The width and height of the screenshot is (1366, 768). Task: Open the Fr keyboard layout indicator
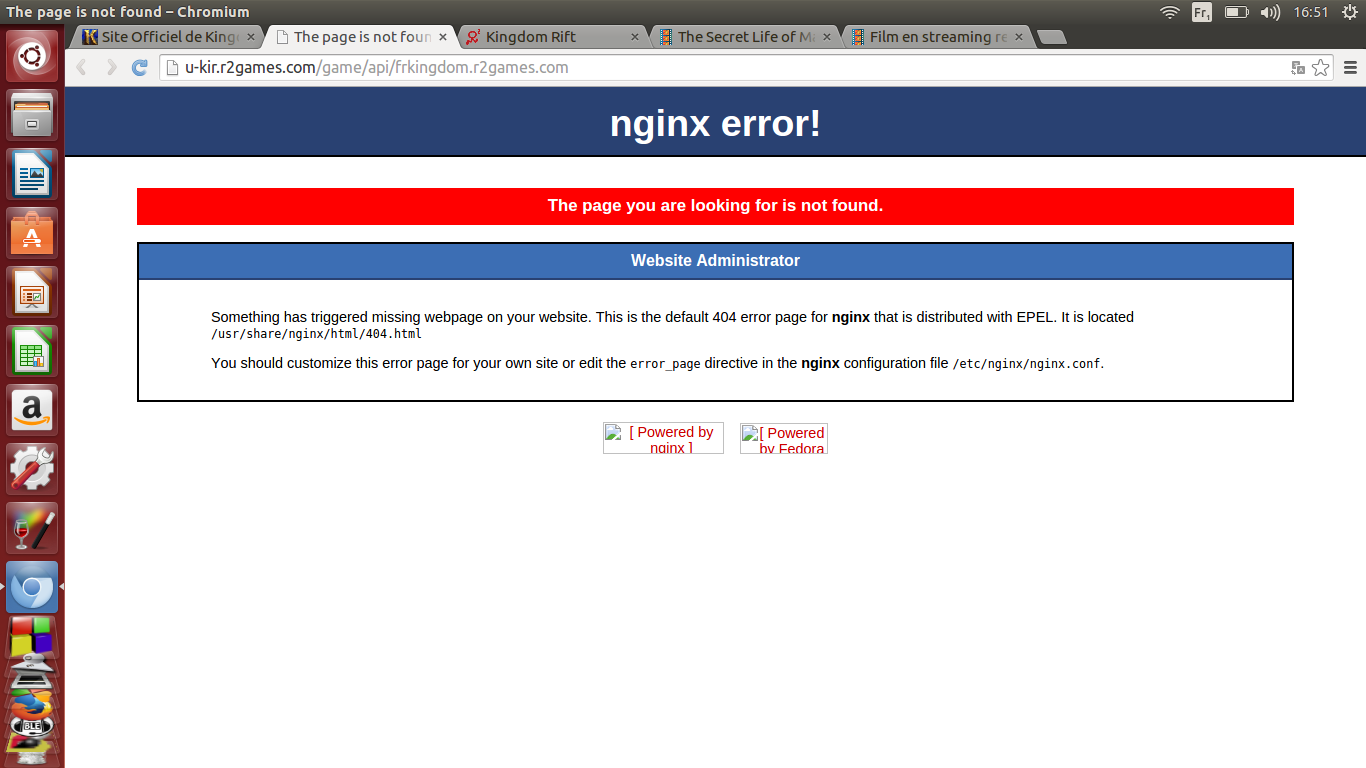1202,12
